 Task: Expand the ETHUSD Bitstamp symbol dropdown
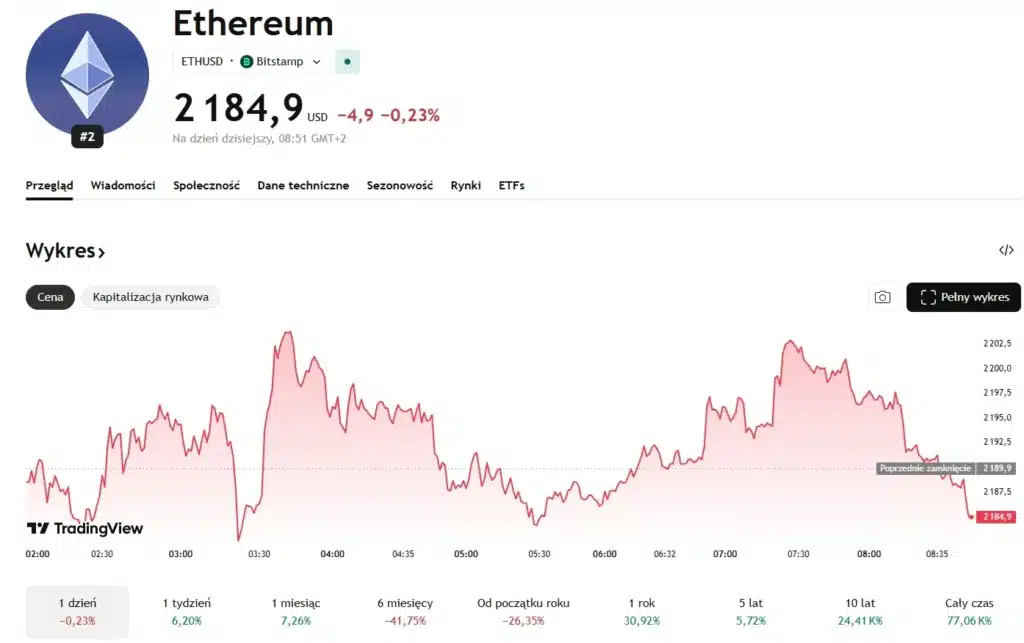tap(316, 61)
